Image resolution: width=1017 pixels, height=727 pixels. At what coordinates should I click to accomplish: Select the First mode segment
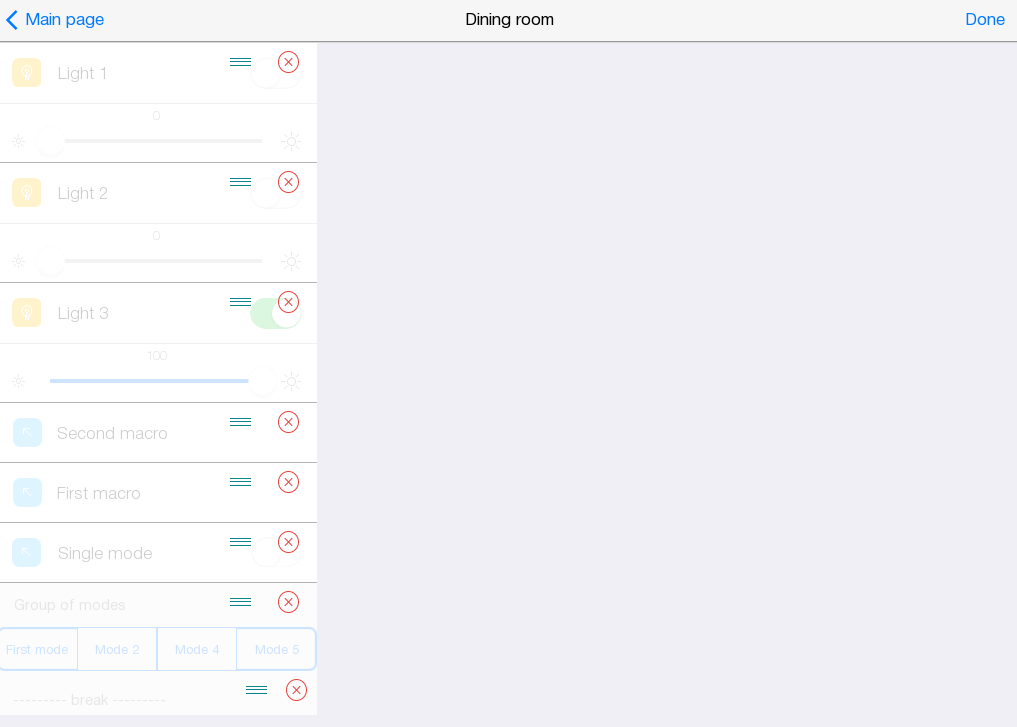coord(38,649)
